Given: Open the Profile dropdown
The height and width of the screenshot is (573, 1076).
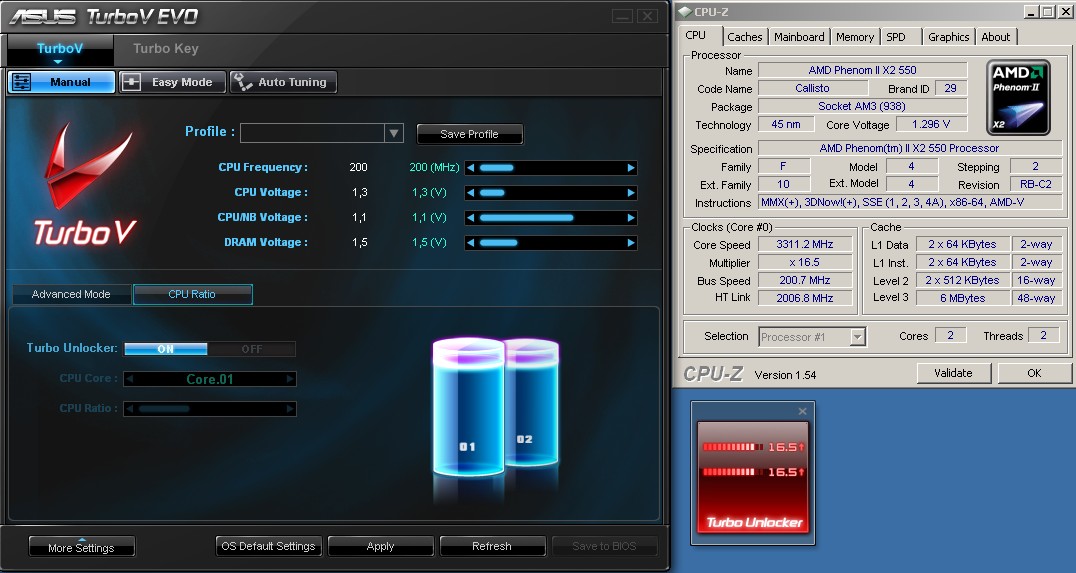Looking at the screenshot, I should pyautogui.click(x=394, y=133).
